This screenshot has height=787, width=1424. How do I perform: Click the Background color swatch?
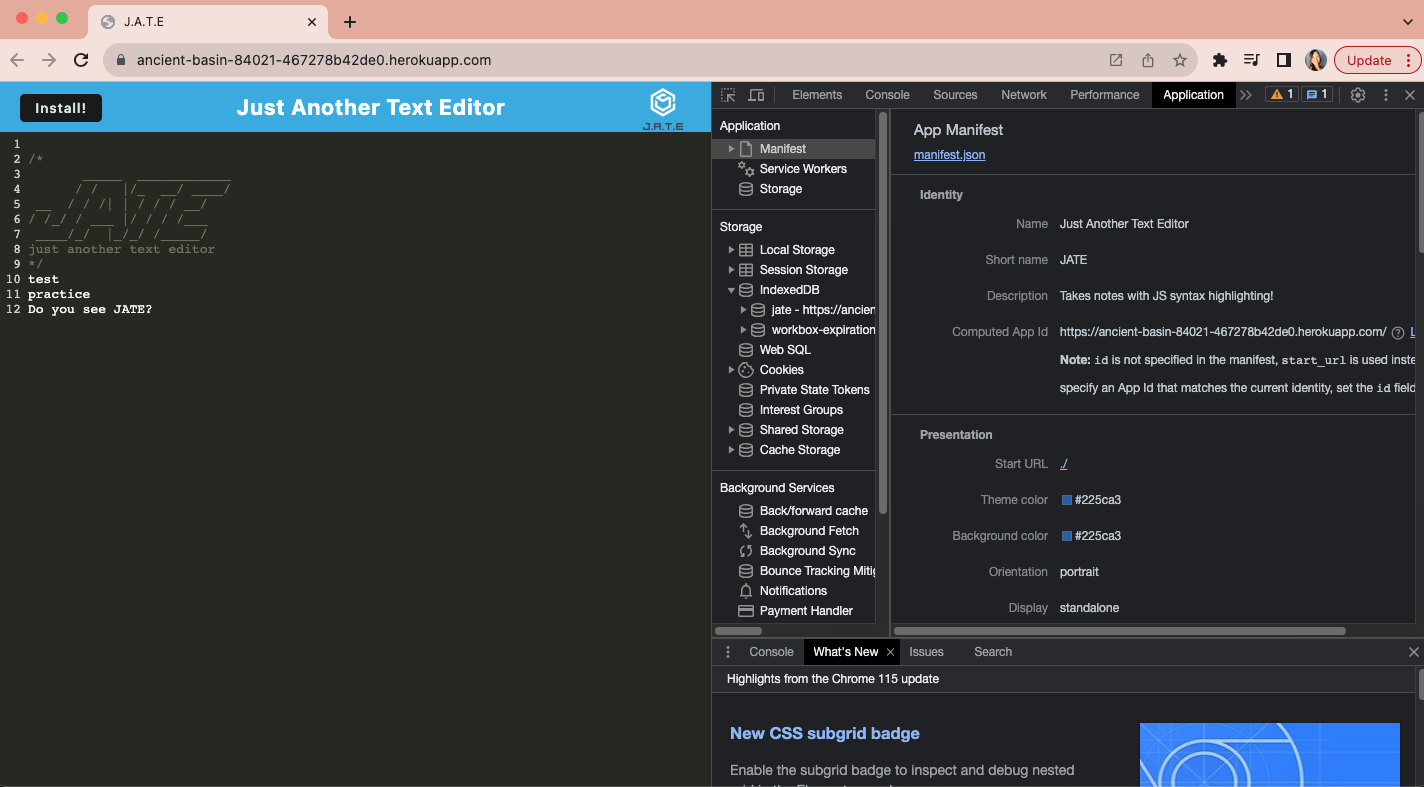point(1067,536)
